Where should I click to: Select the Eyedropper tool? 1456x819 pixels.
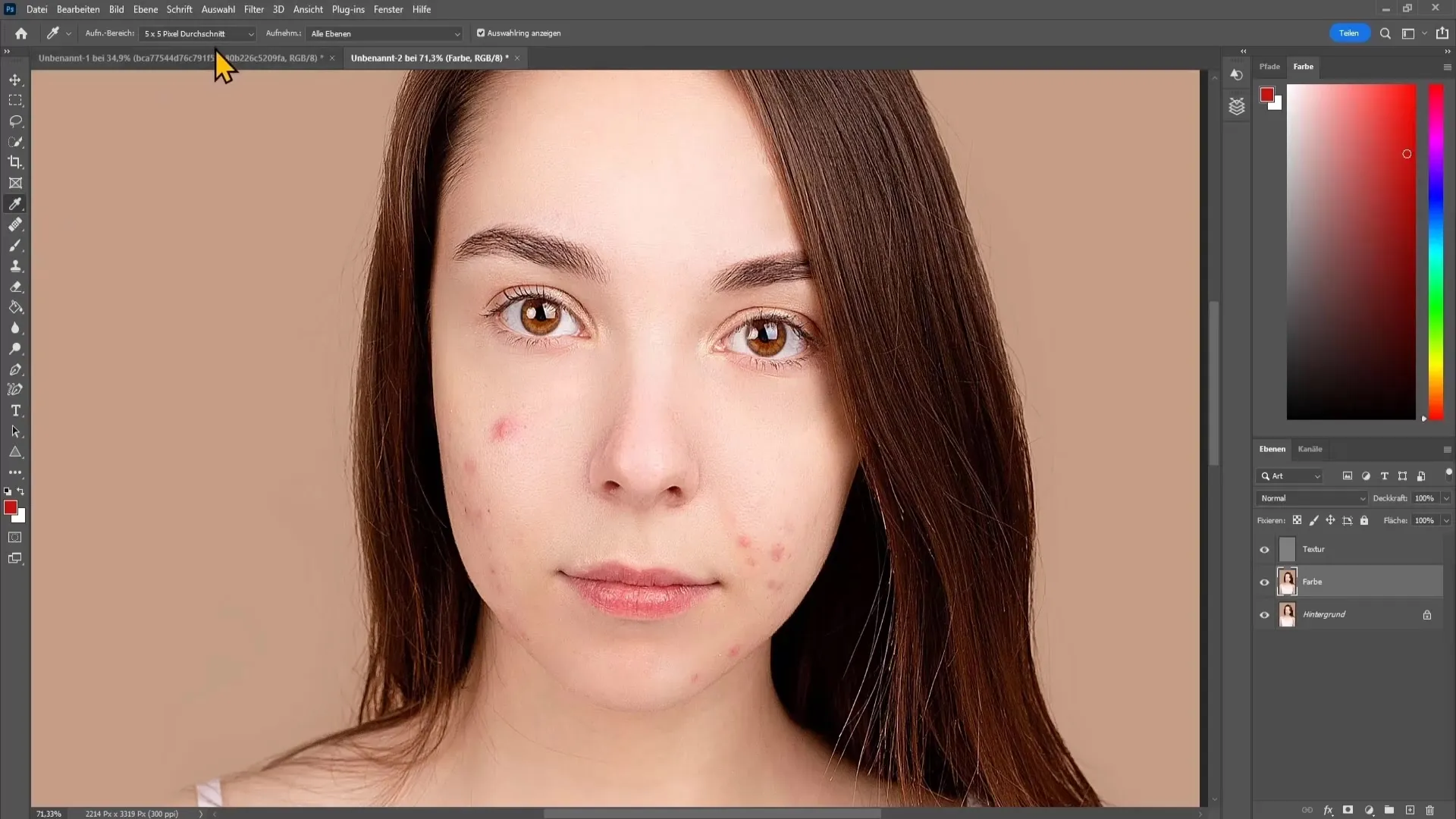coord(15,204)
